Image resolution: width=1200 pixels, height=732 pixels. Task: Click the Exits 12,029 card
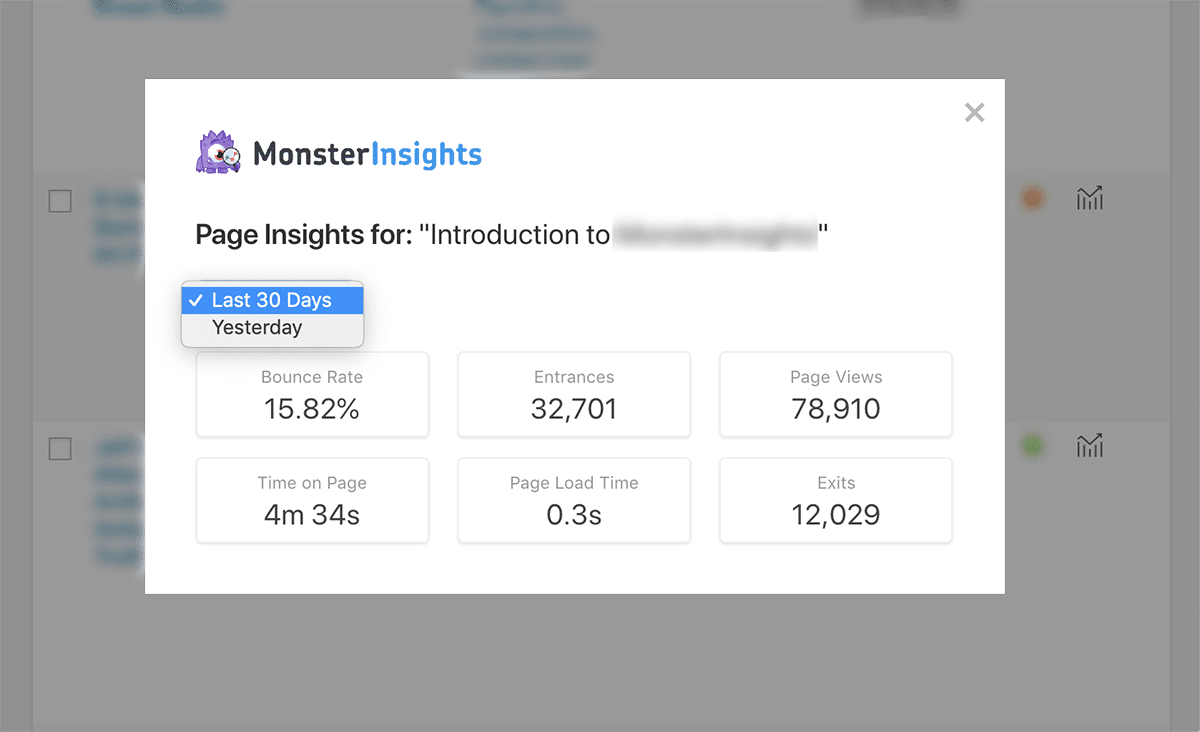pyautogui.click(x=836, y=500)
